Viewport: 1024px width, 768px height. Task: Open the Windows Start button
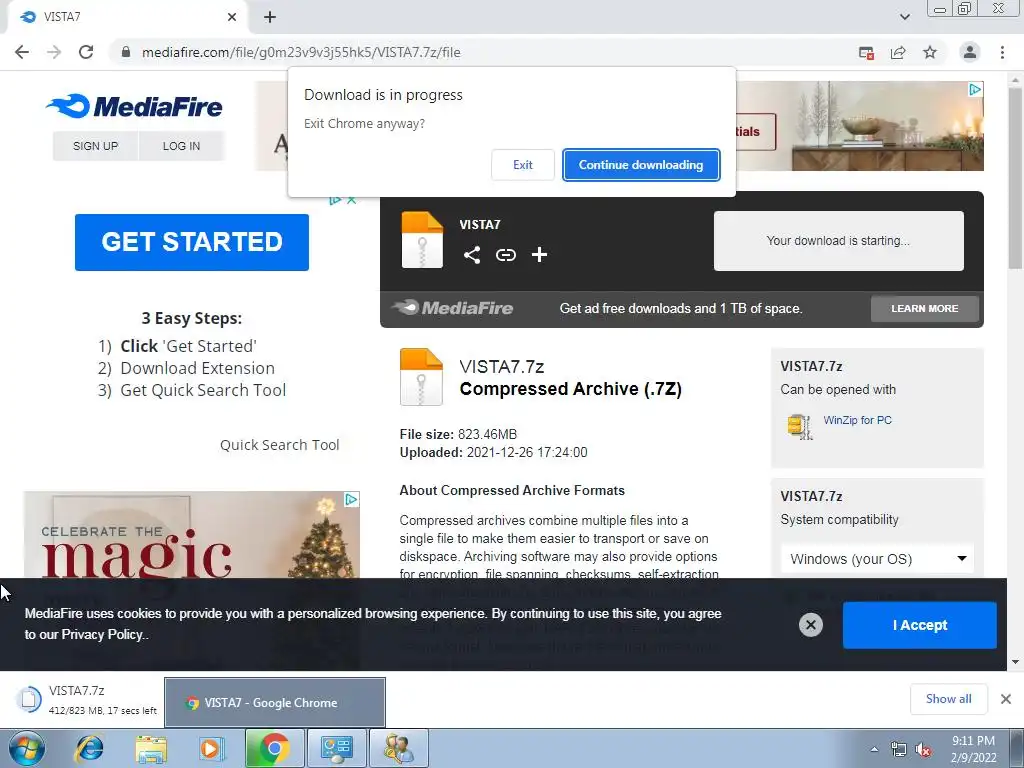27,748
